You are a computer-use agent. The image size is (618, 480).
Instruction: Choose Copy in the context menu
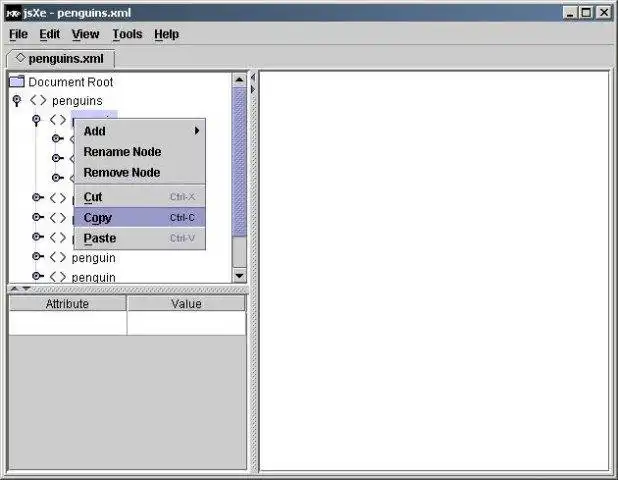pyautogui.click(x=140, y=218)
